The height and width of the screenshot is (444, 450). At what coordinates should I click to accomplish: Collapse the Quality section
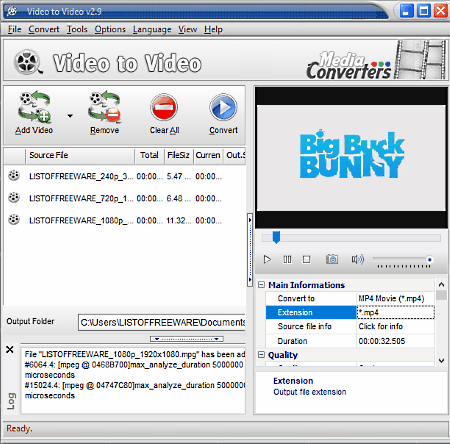tap(262, 355)
